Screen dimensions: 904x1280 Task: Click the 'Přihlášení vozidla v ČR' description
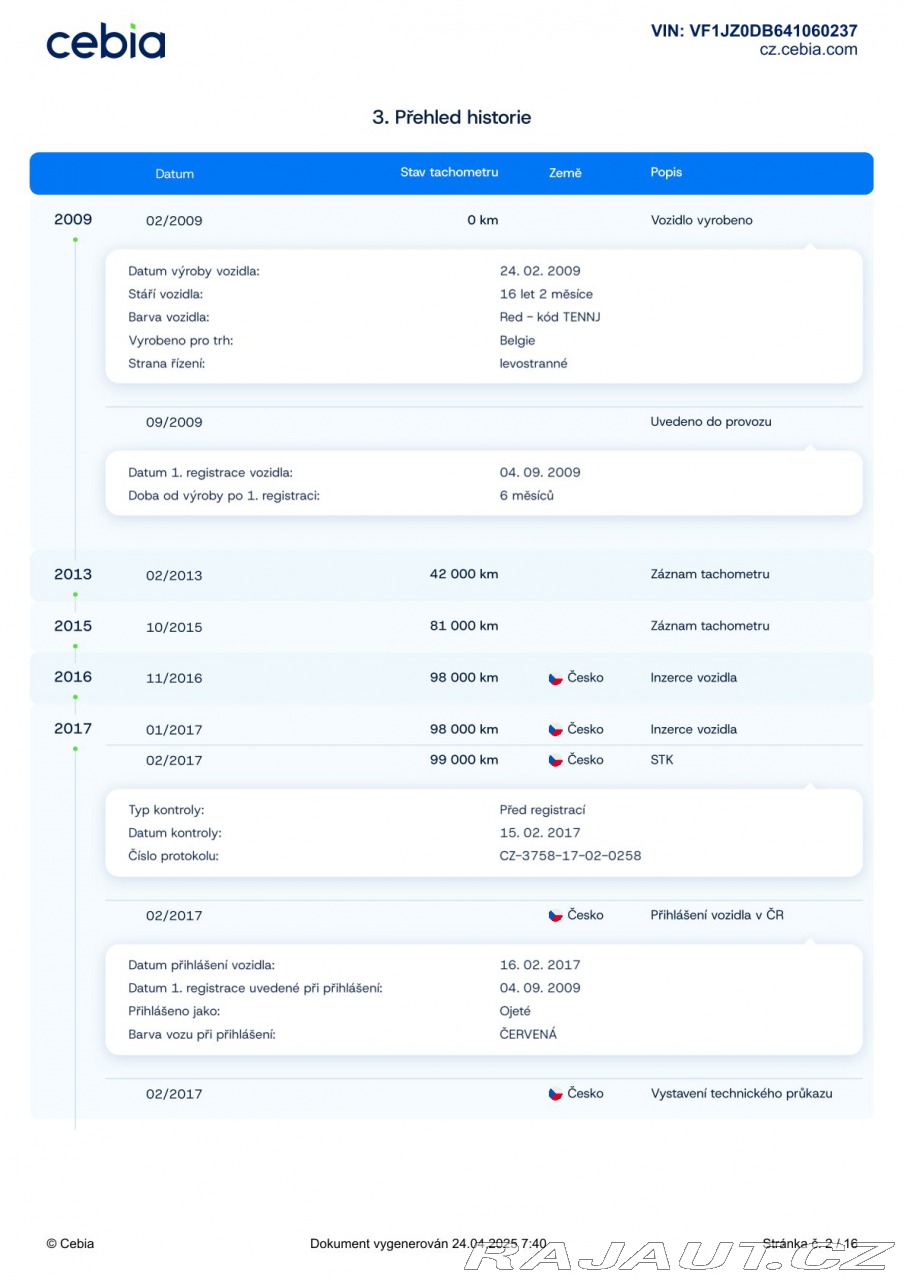click(717, 915)
